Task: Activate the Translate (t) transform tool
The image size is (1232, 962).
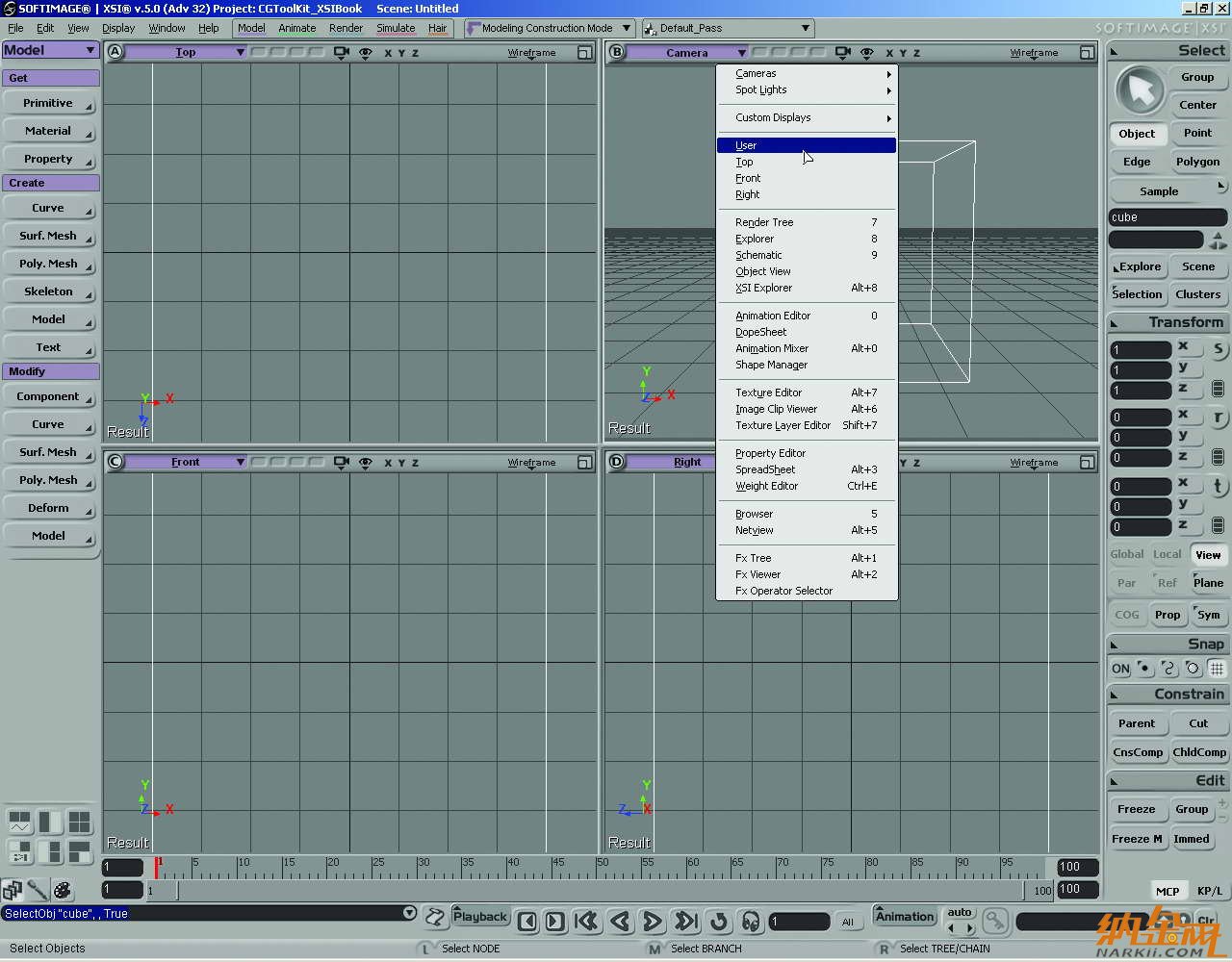Action: 1219,486
